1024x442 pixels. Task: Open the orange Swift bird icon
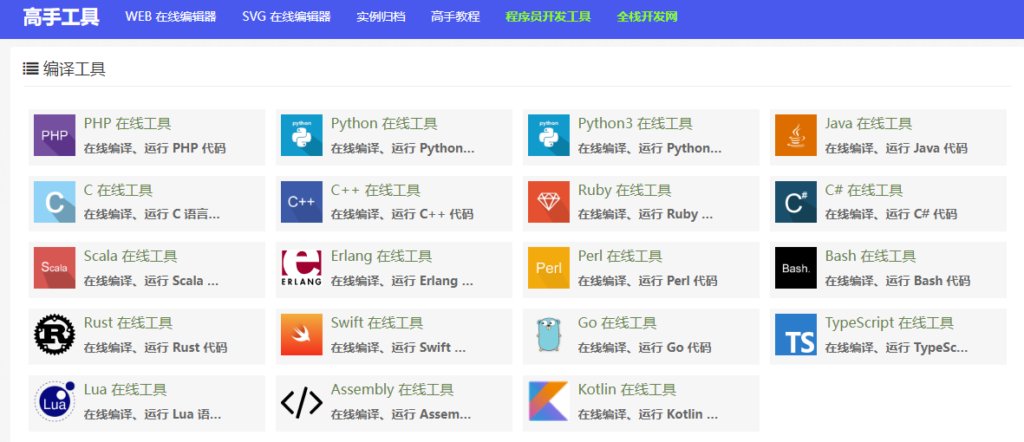pos(301,334)
